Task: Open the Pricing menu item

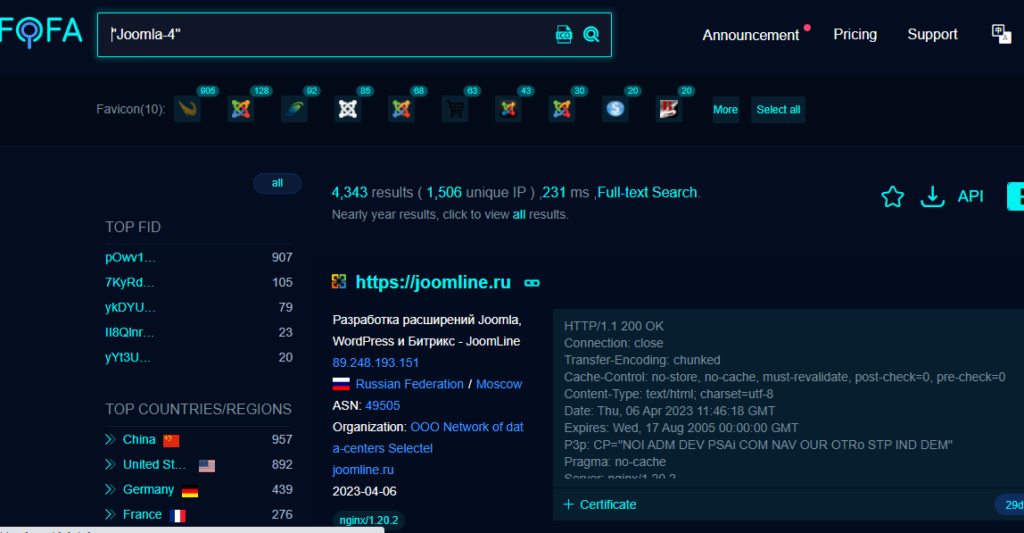Action: [x=855, y=34]
